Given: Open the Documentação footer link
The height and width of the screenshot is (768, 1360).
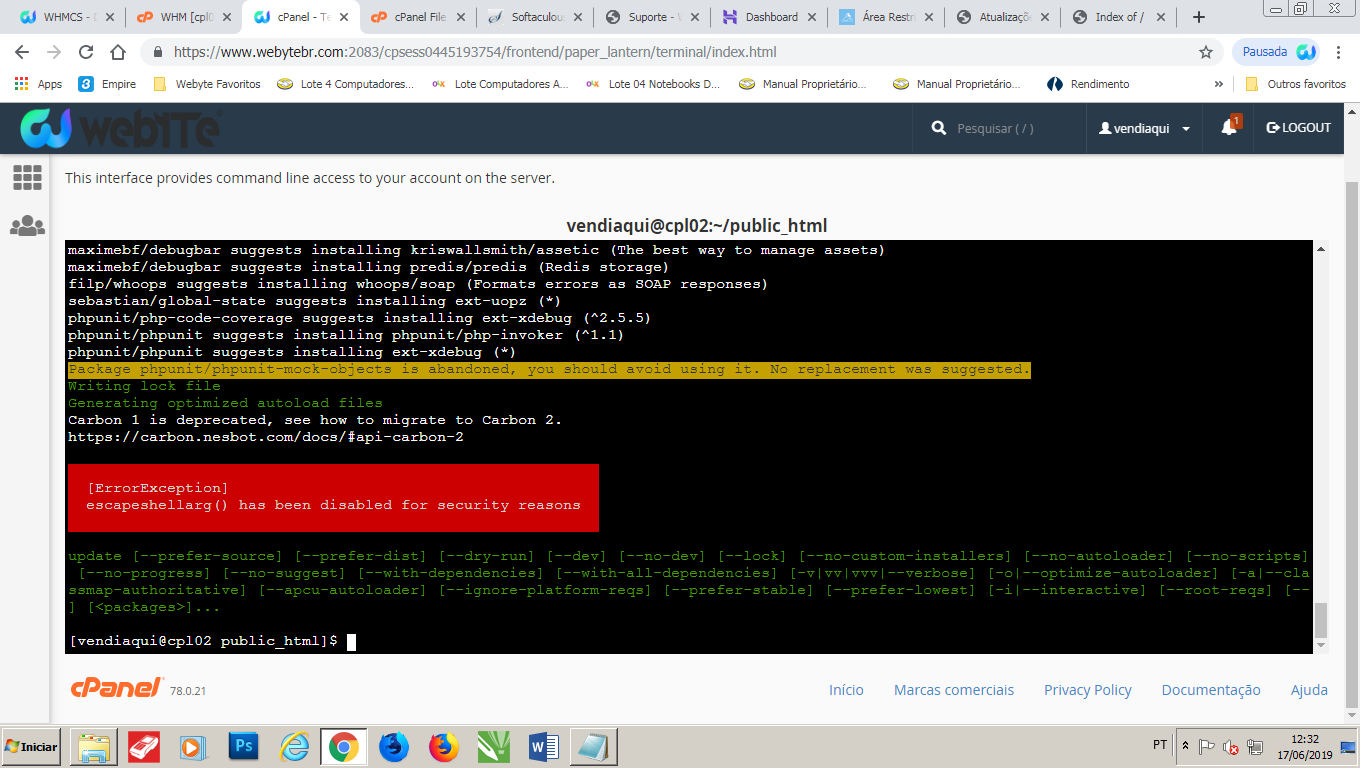Looking at the screenshot, I should (1210, 690).
